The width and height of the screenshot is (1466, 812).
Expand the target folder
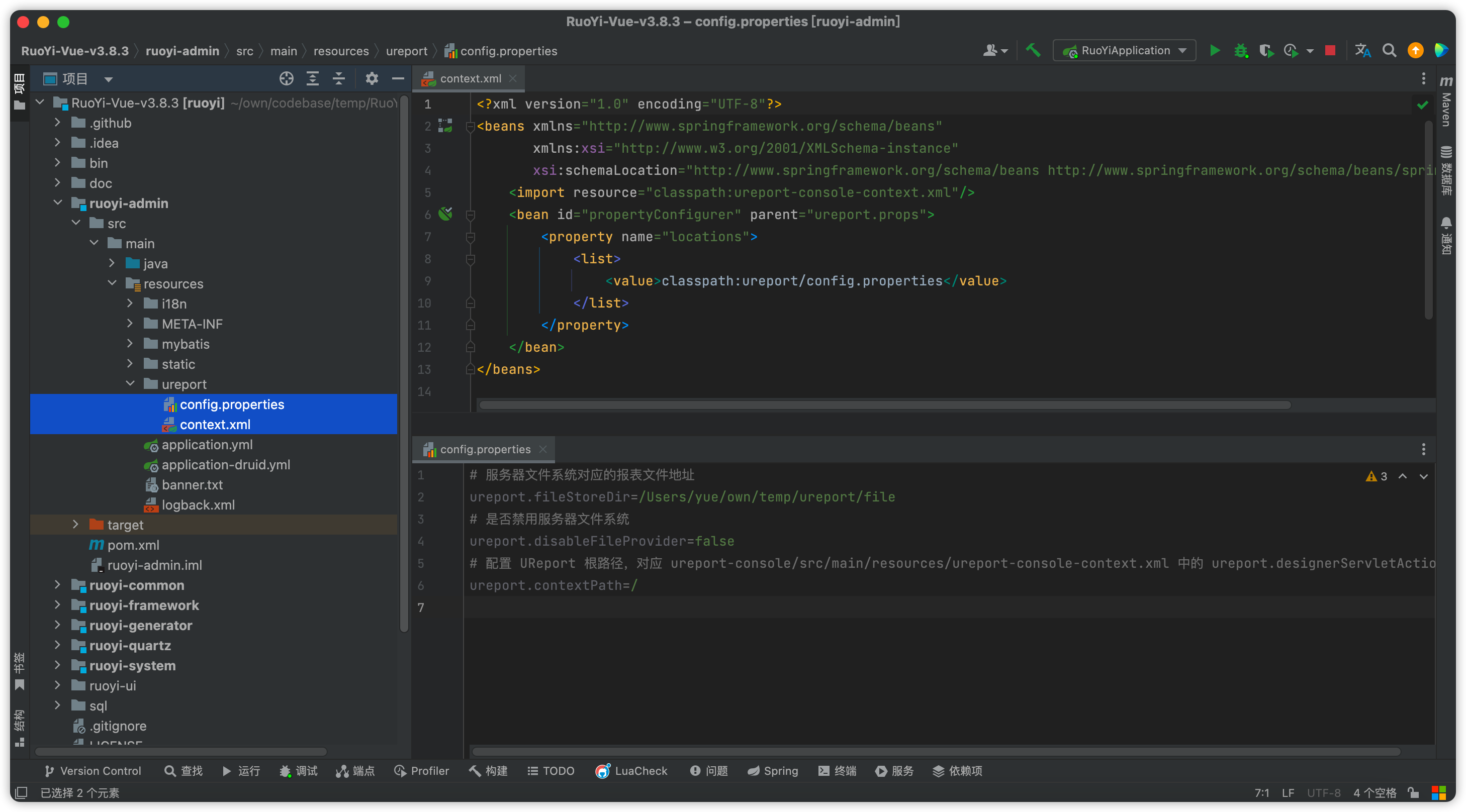[x=75, y=524]
